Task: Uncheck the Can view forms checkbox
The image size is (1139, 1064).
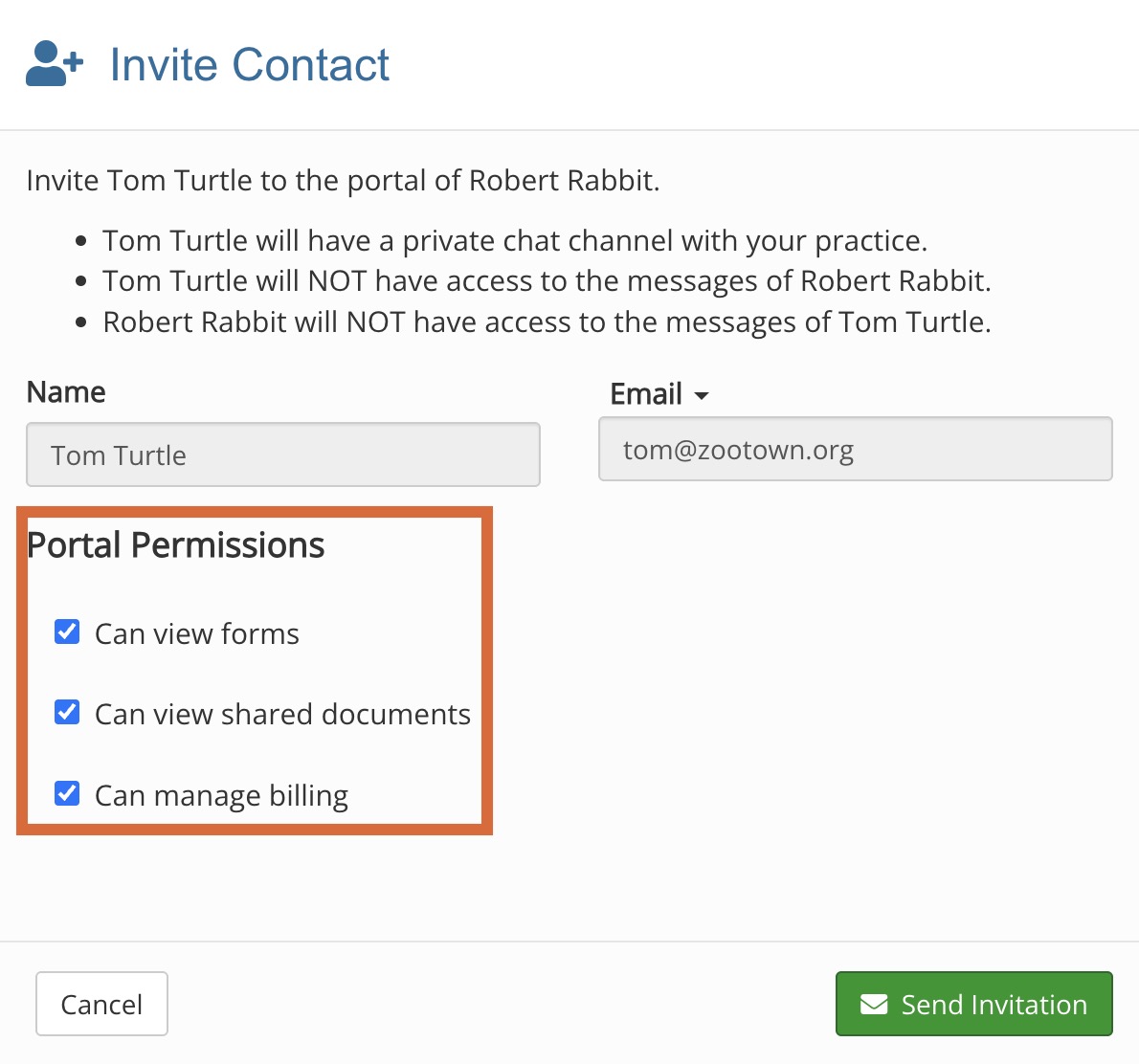Action: 67,632
